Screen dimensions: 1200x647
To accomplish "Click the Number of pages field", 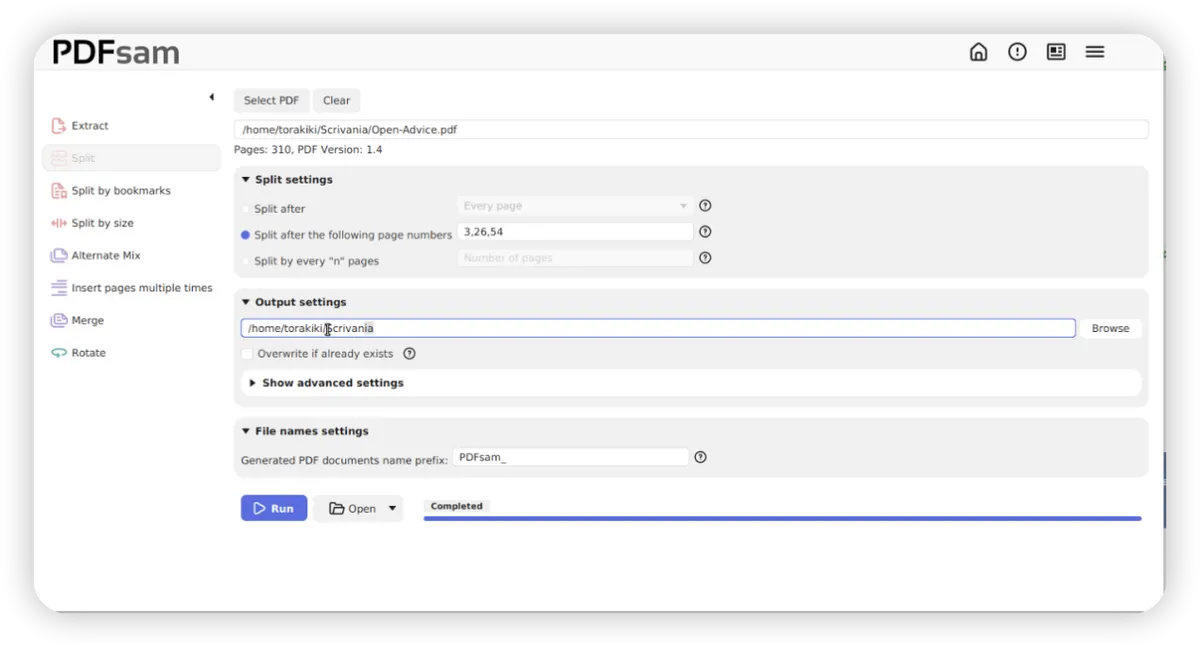I will 575,258.
